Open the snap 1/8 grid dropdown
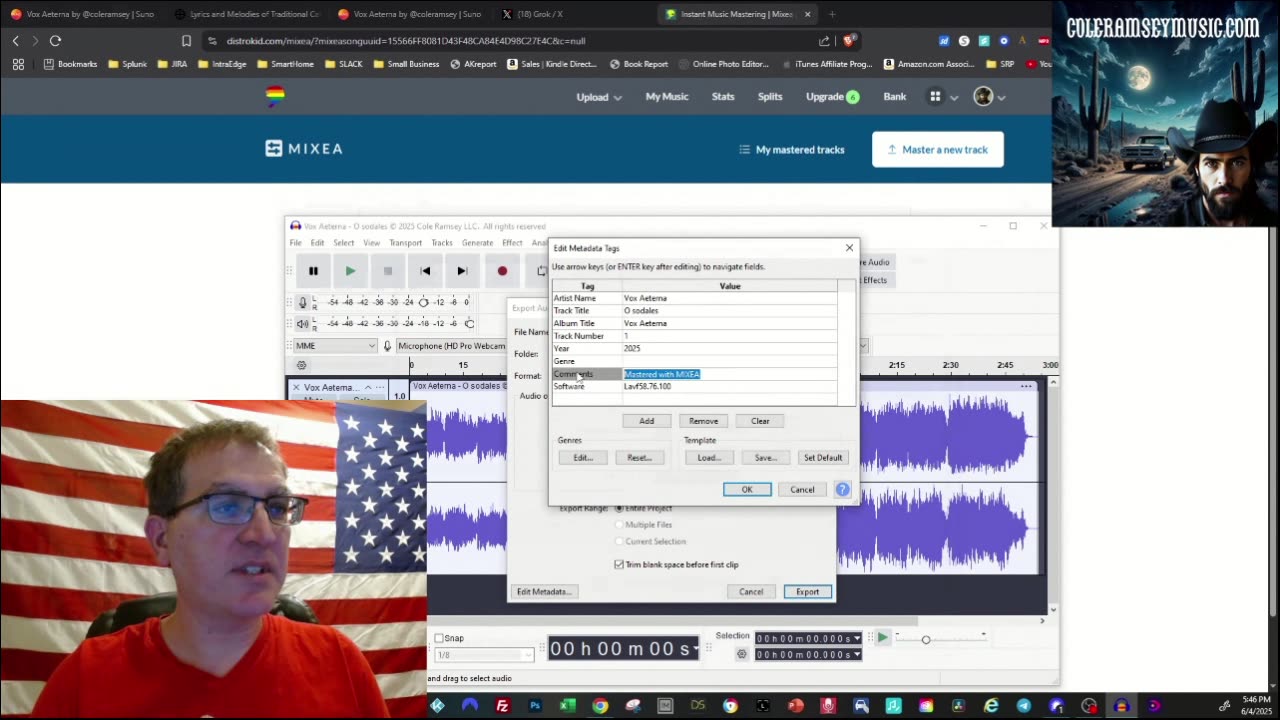This screenshot has height=720, width=1280. click(x=484, y=655)
